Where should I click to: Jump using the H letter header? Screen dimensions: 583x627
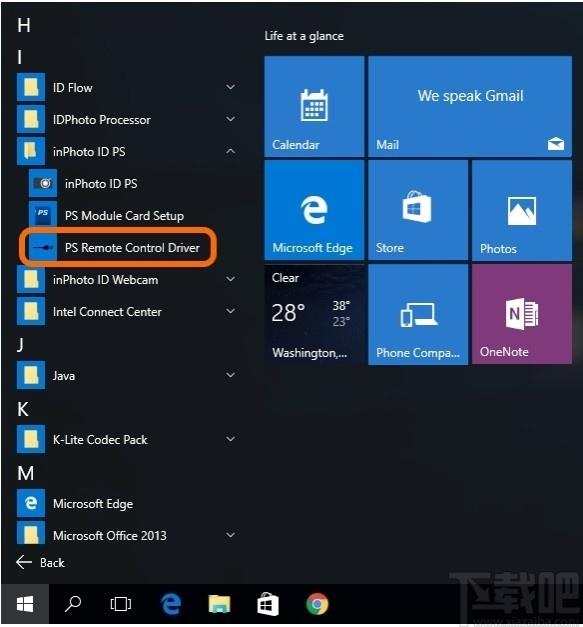tap(24, 25)
